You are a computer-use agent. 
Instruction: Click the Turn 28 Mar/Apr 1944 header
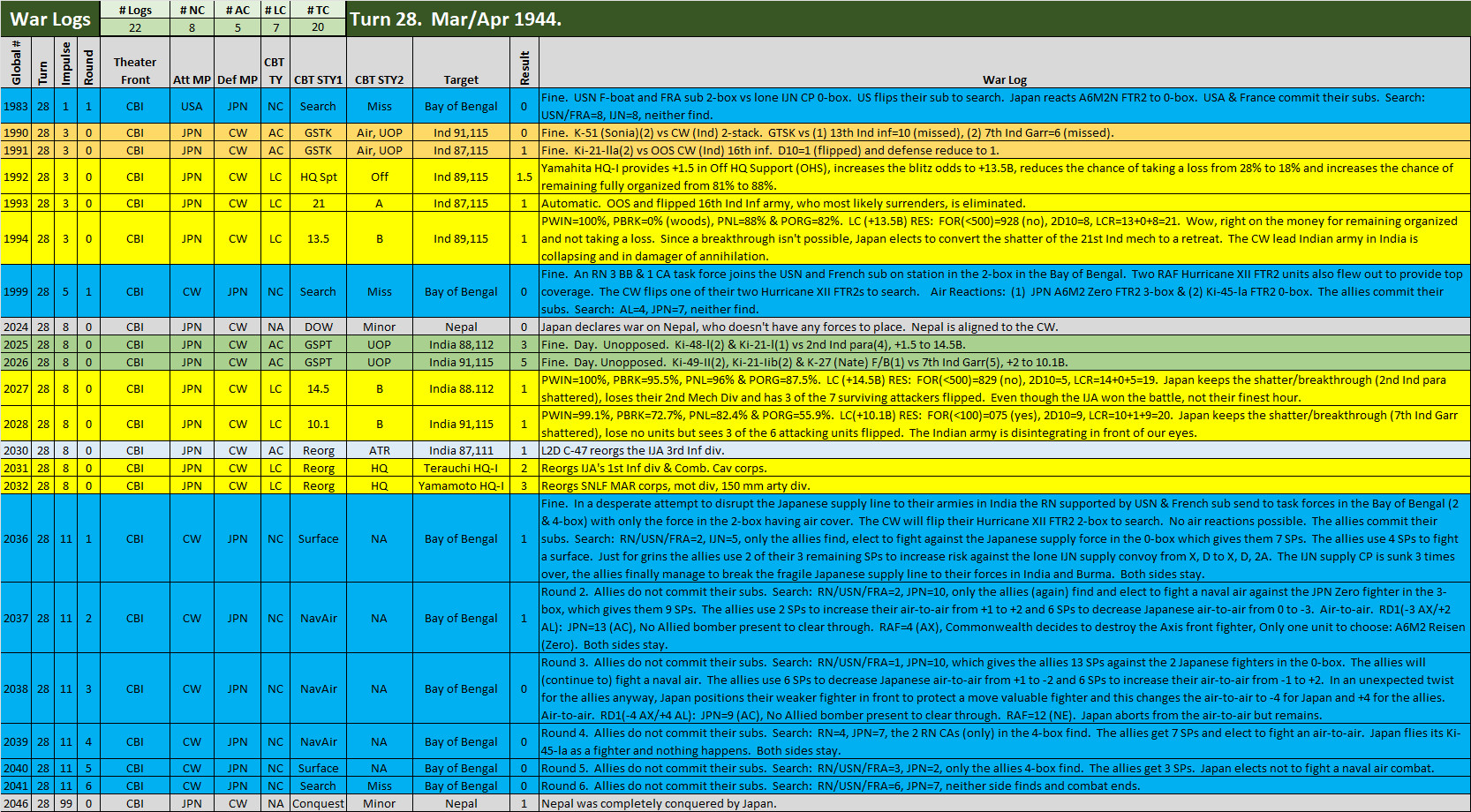[459, 18]
